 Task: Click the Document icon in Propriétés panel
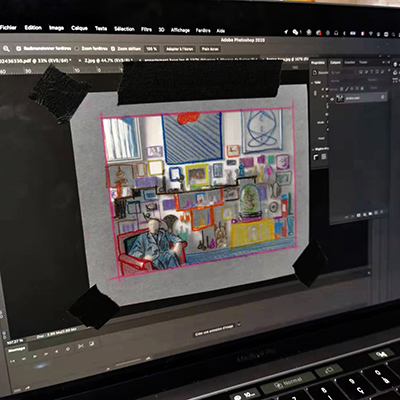315,72
